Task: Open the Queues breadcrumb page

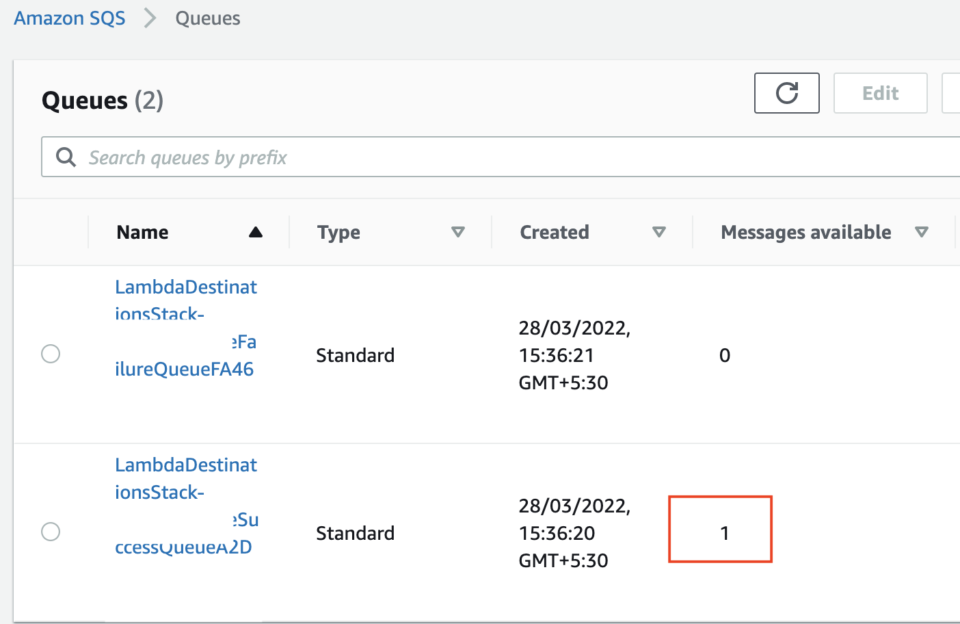Action: (x=207, y=17)
